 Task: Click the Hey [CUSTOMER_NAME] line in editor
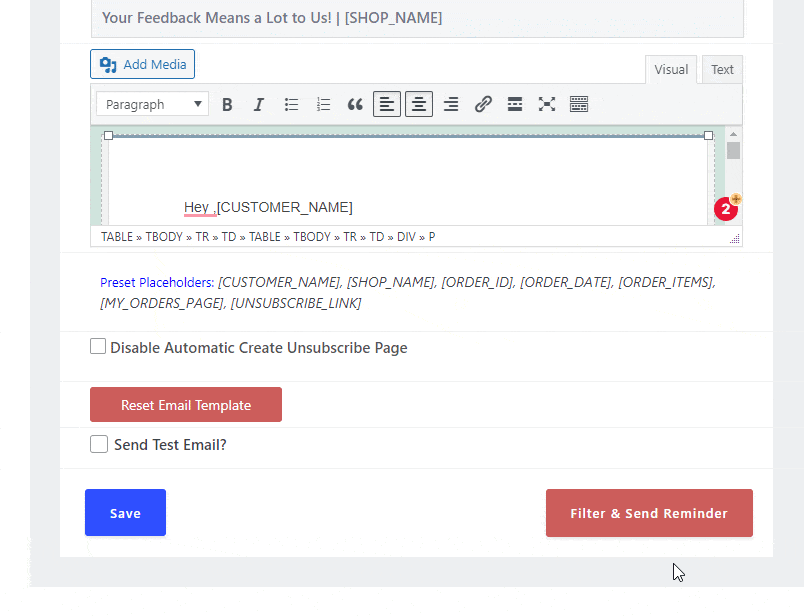pos(268,207)
